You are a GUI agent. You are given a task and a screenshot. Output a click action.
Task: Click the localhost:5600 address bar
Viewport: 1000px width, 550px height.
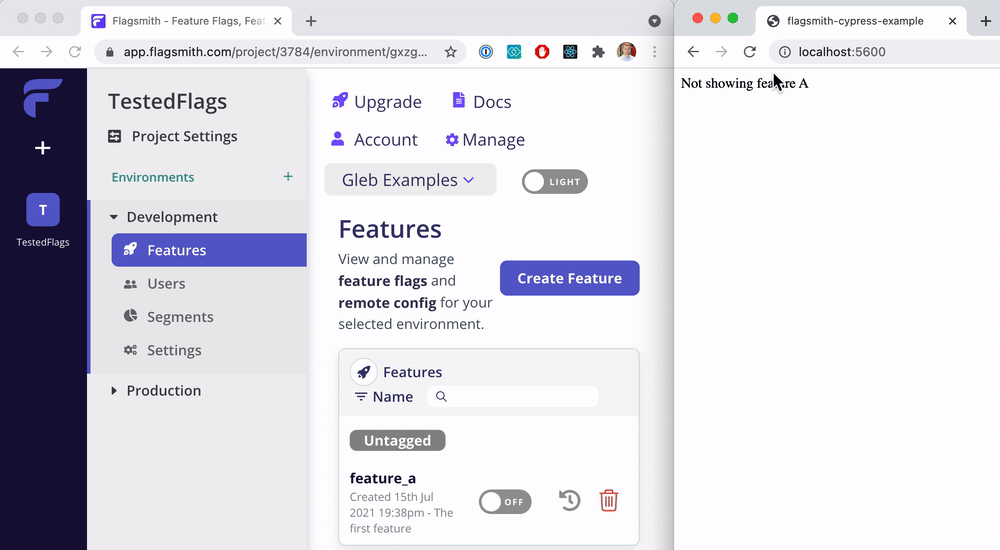[x=886, y=52]
